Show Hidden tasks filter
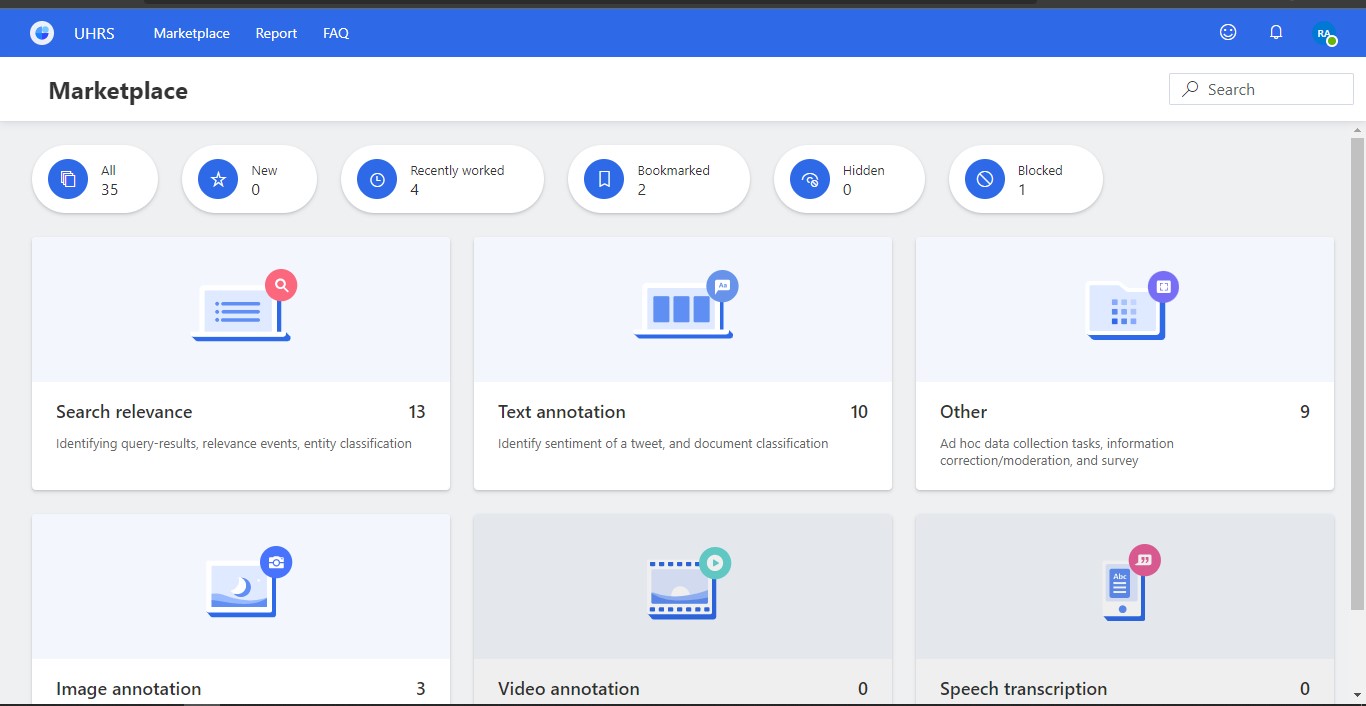The height and width of the screenshot is (706, 1366). pos(848,180)
